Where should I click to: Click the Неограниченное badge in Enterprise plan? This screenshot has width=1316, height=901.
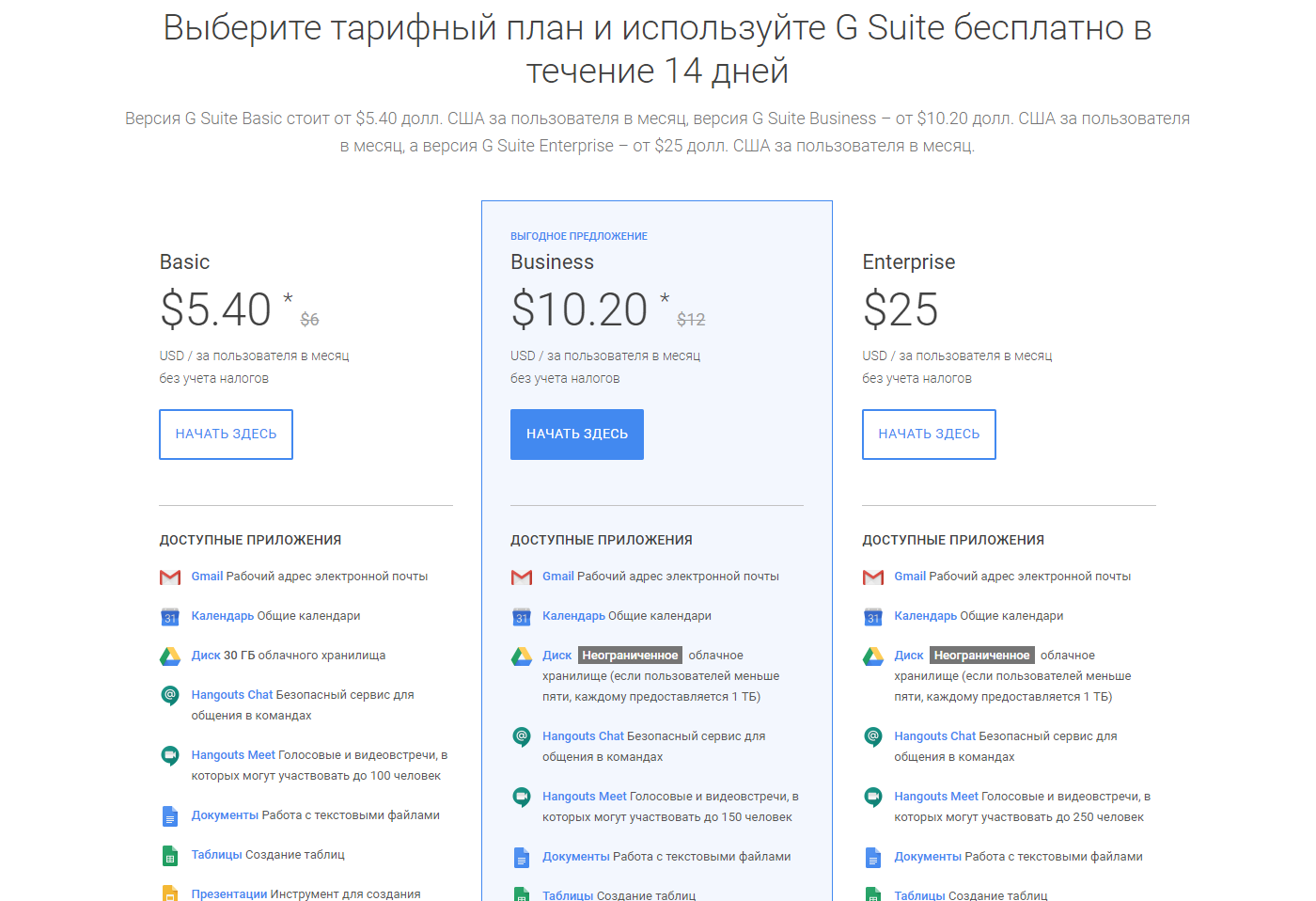pos(982,656)
